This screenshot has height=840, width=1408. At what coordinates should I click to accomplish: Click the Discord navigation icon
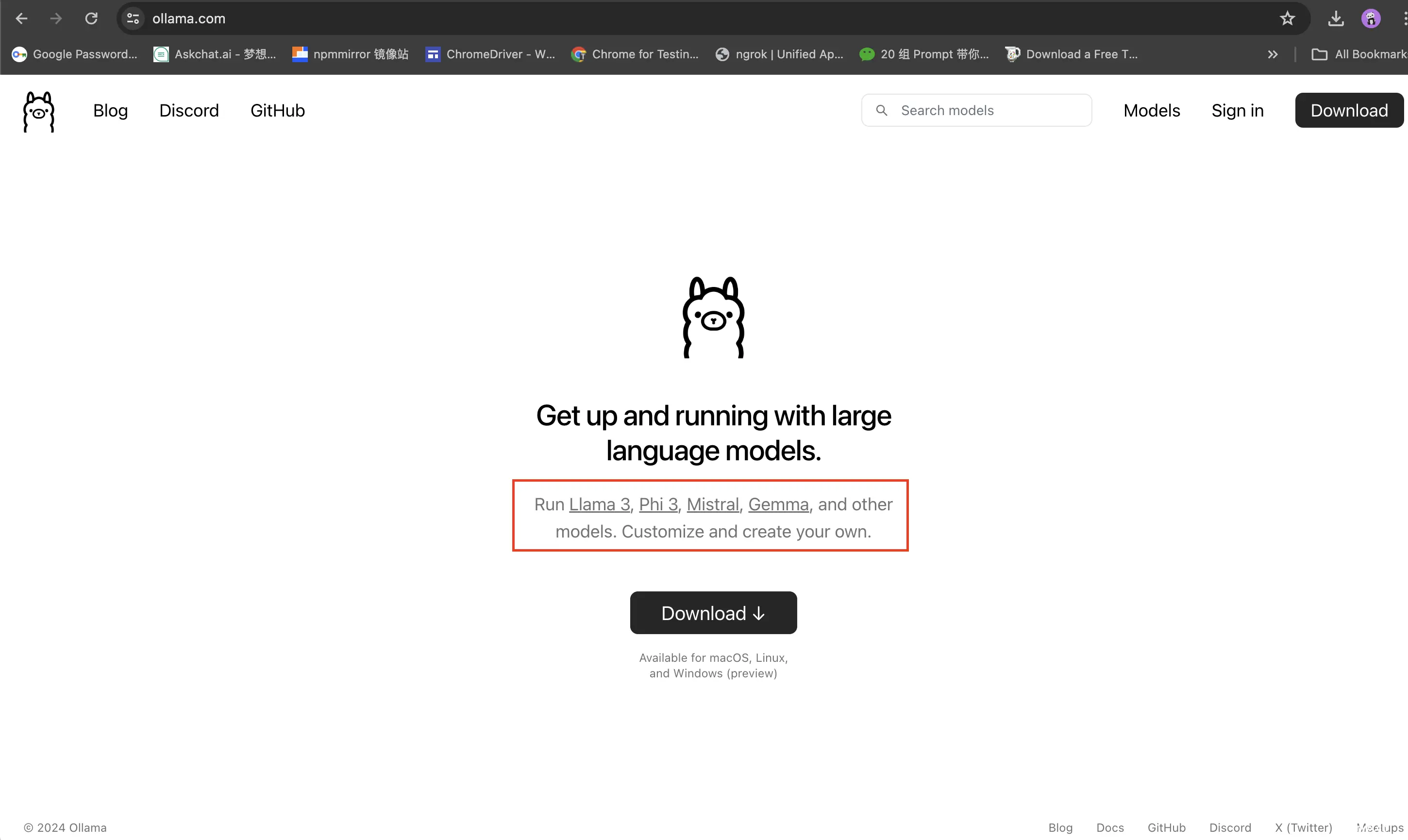pyautogui.click(x=189, y=110)
